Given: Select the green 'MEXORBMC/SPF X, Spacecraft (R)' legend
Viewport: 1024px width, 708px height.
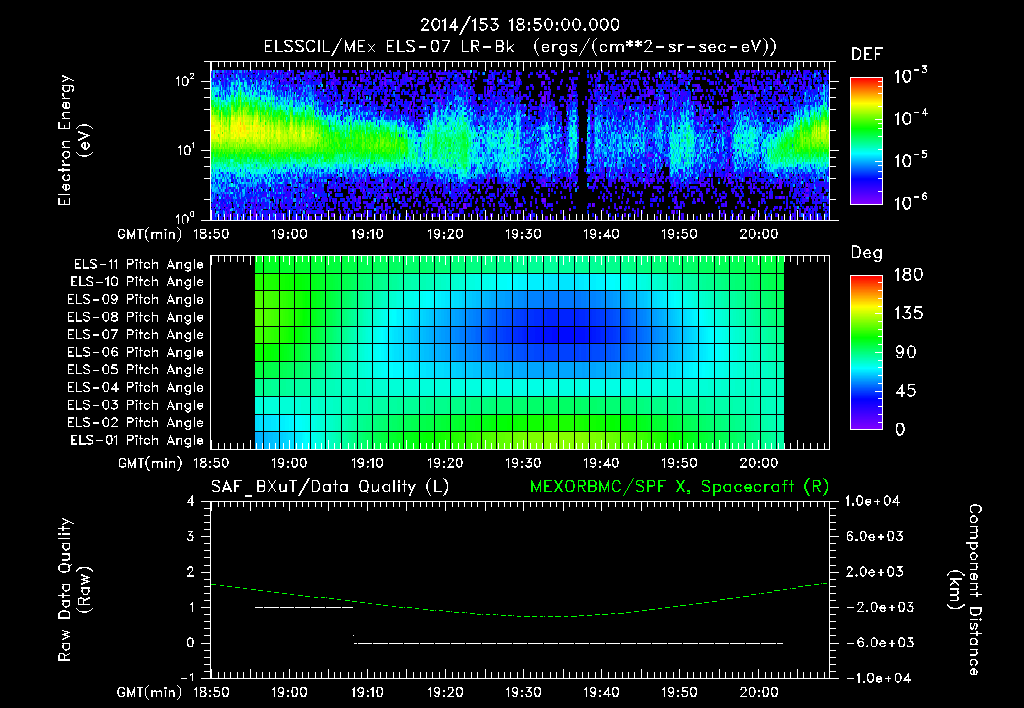Looking at the screenshot, I should 679,487.
